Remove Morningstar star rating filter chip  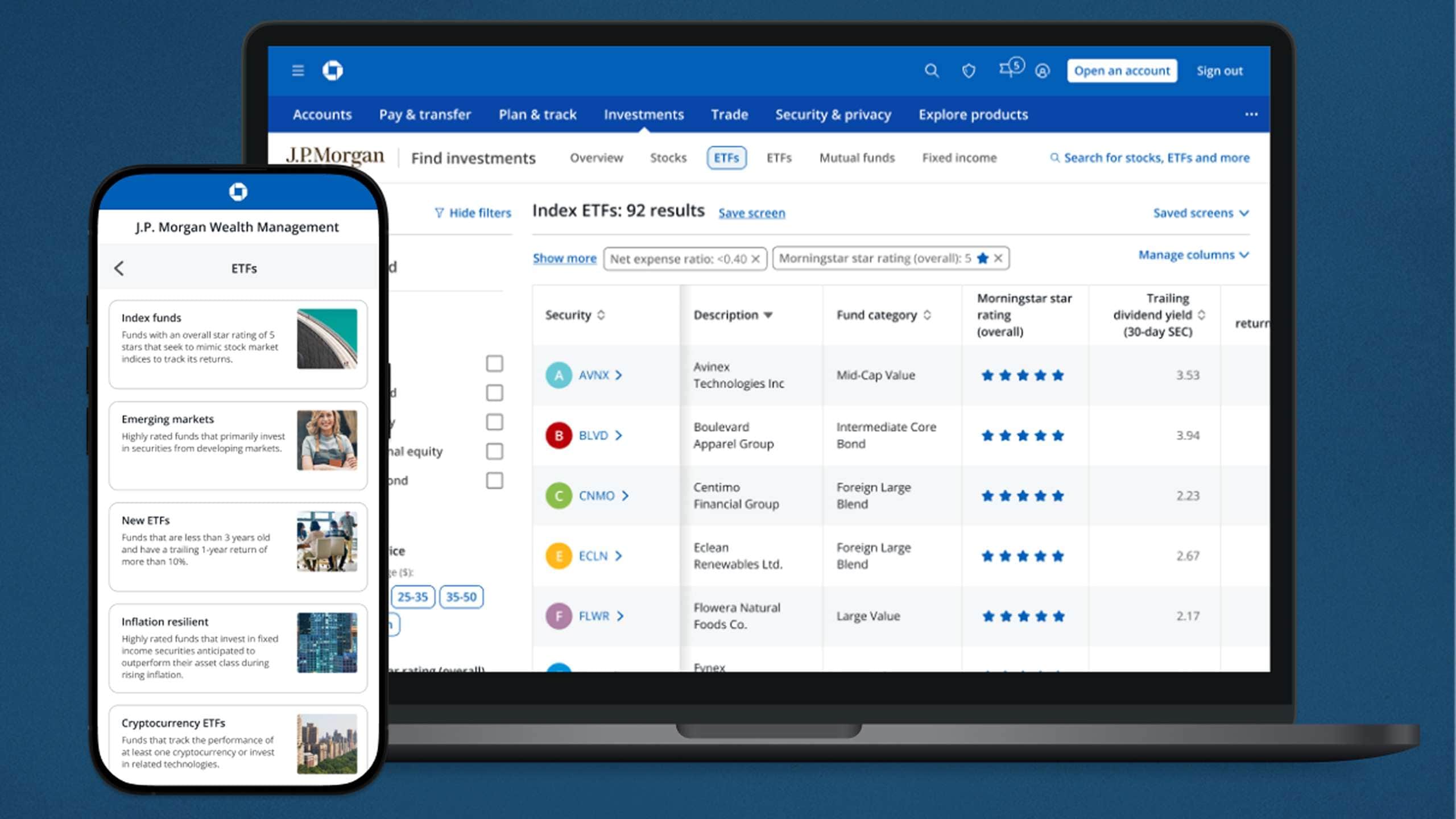tap(998, 258)
